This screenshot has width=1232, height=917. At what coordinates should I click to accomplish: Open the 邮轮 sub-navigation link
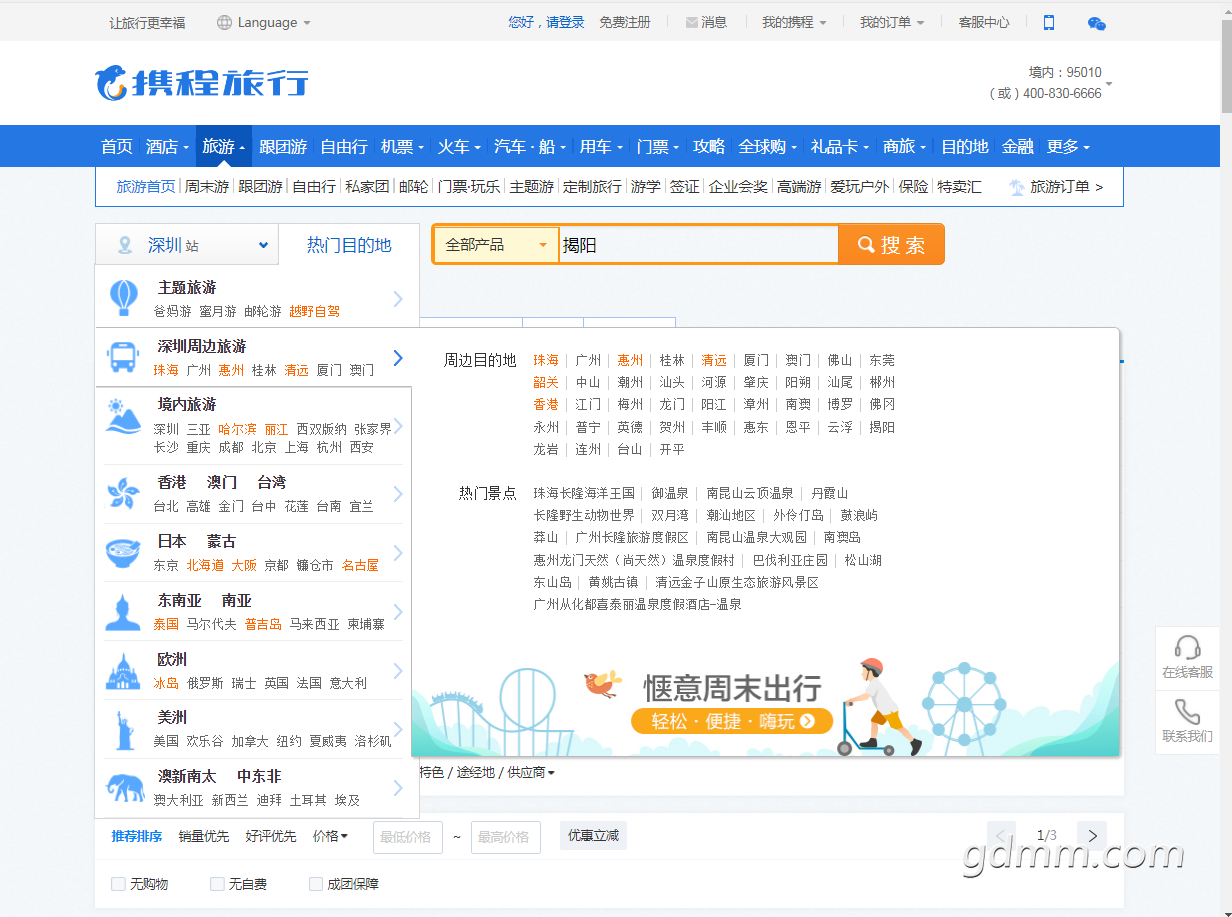413,187
